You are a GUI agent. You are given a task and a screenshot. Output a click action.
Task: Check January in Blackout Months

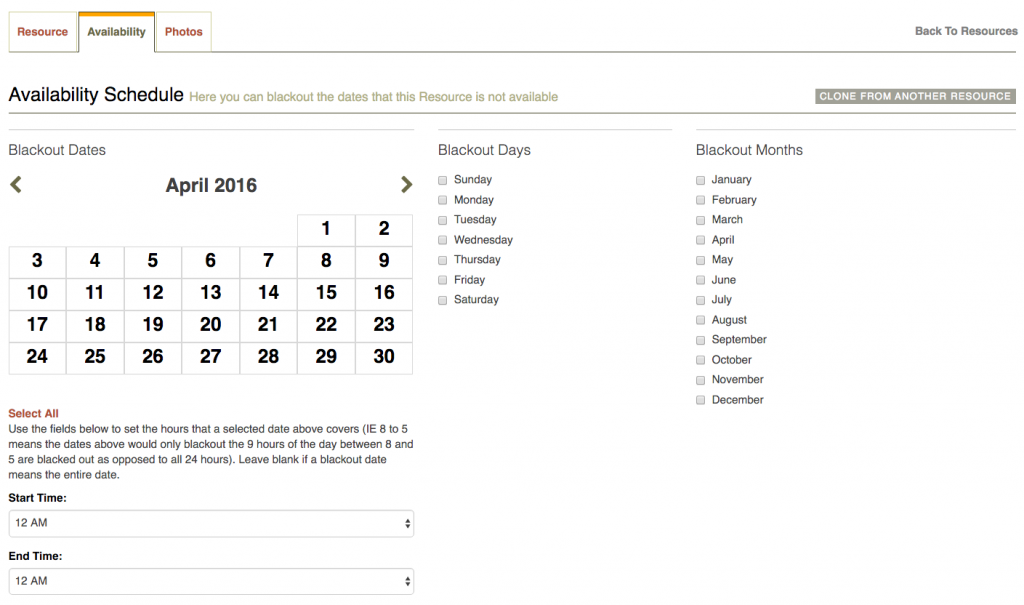point(701,180)
